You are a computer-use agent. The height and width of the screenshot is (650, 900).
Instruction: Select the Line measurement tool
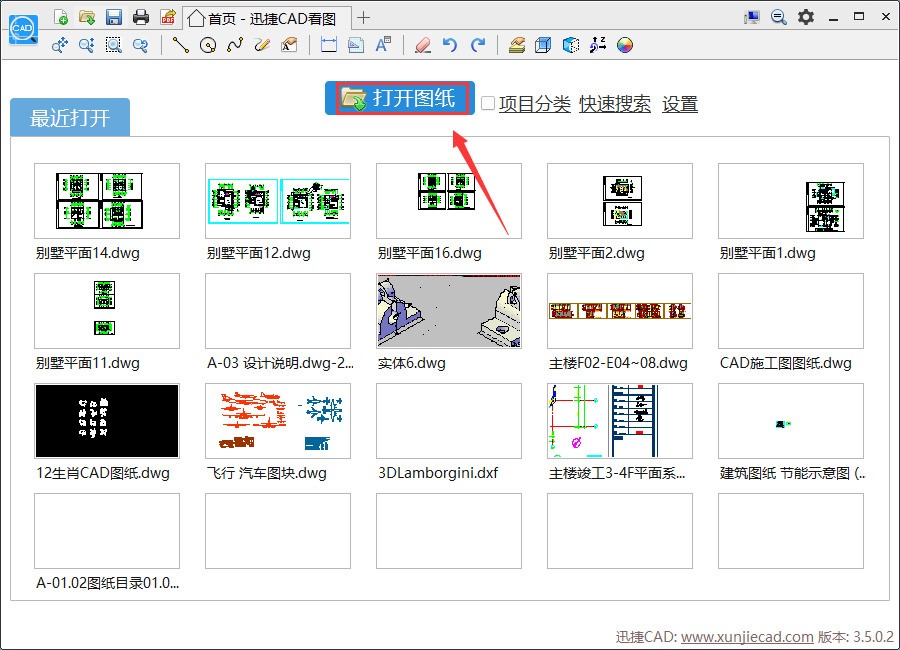[180, 44]
